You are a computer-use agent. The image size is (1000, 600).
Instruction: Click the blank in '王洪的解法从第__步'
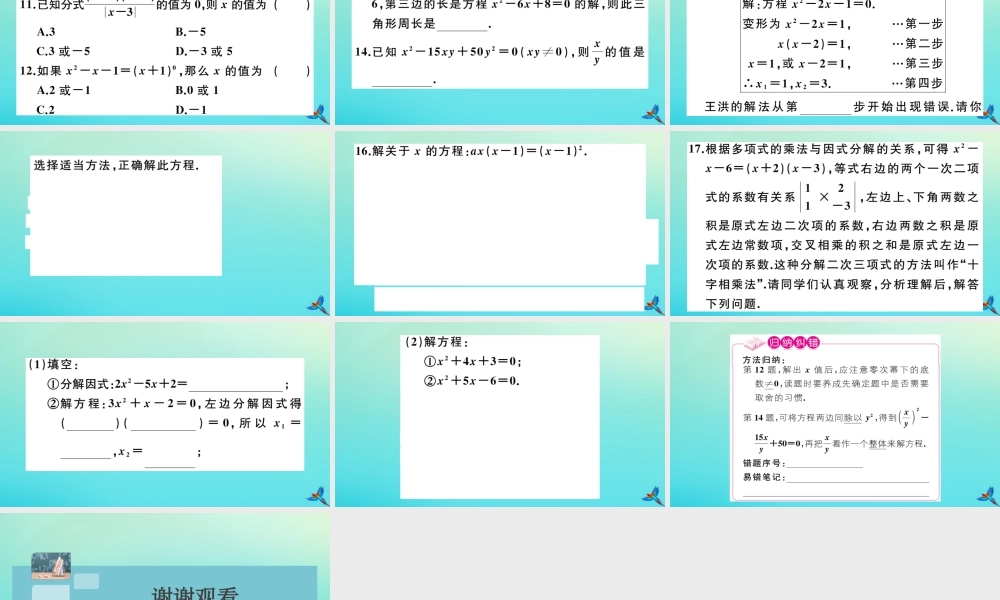click(x=826, y=108)
